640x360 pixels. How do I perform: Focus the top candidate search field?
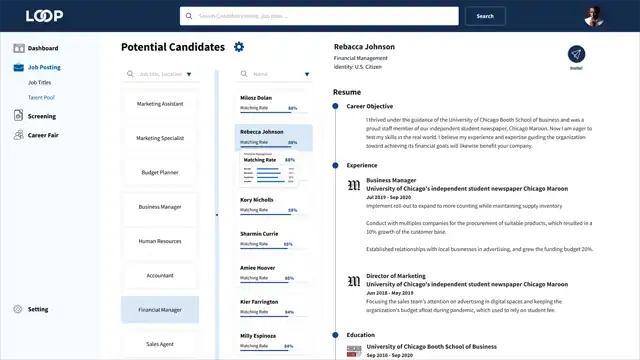pyautogui.click(x=319, y=16)
